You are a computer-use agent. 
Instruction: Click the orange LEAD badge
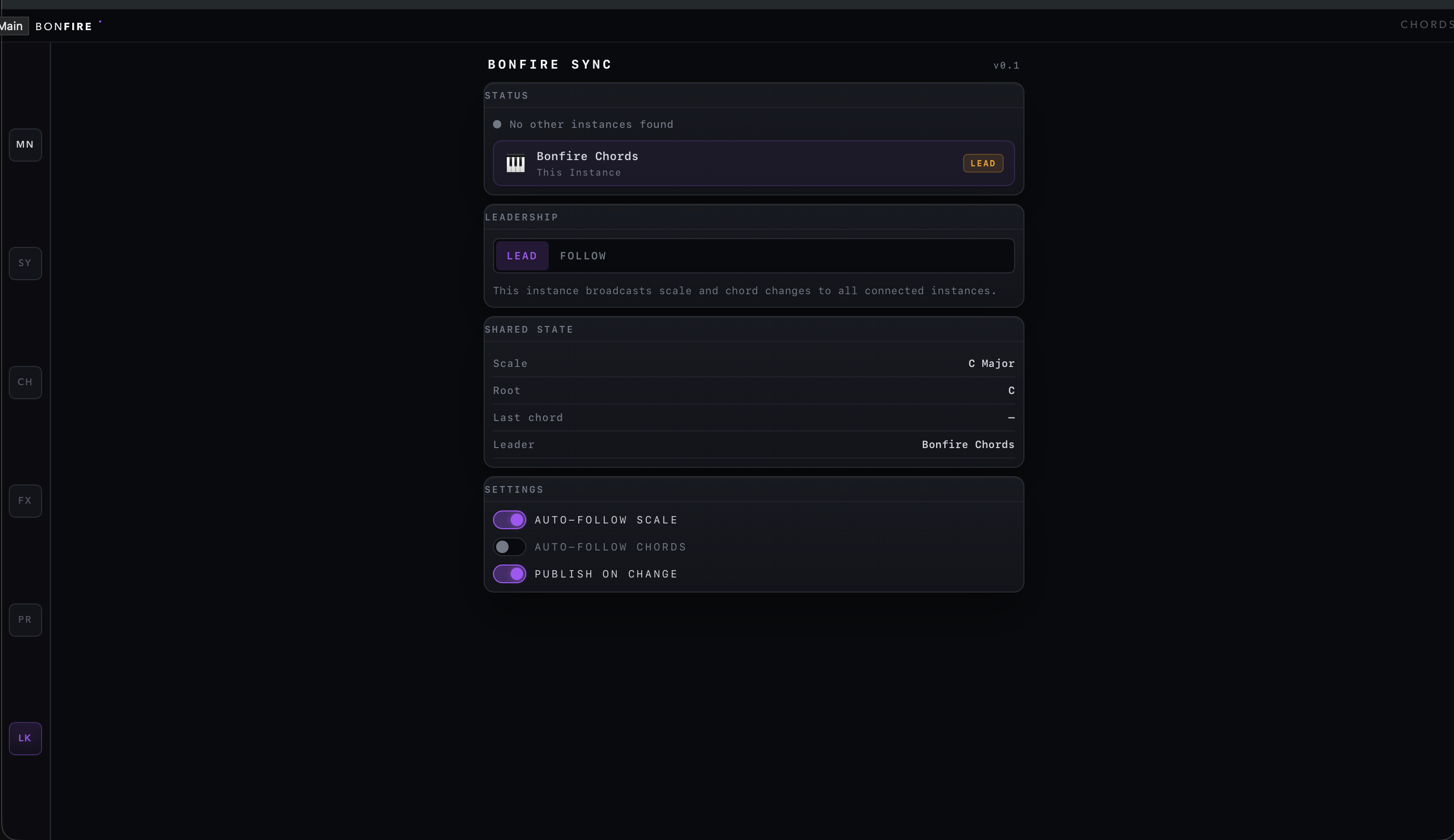[x=983, y=163]
